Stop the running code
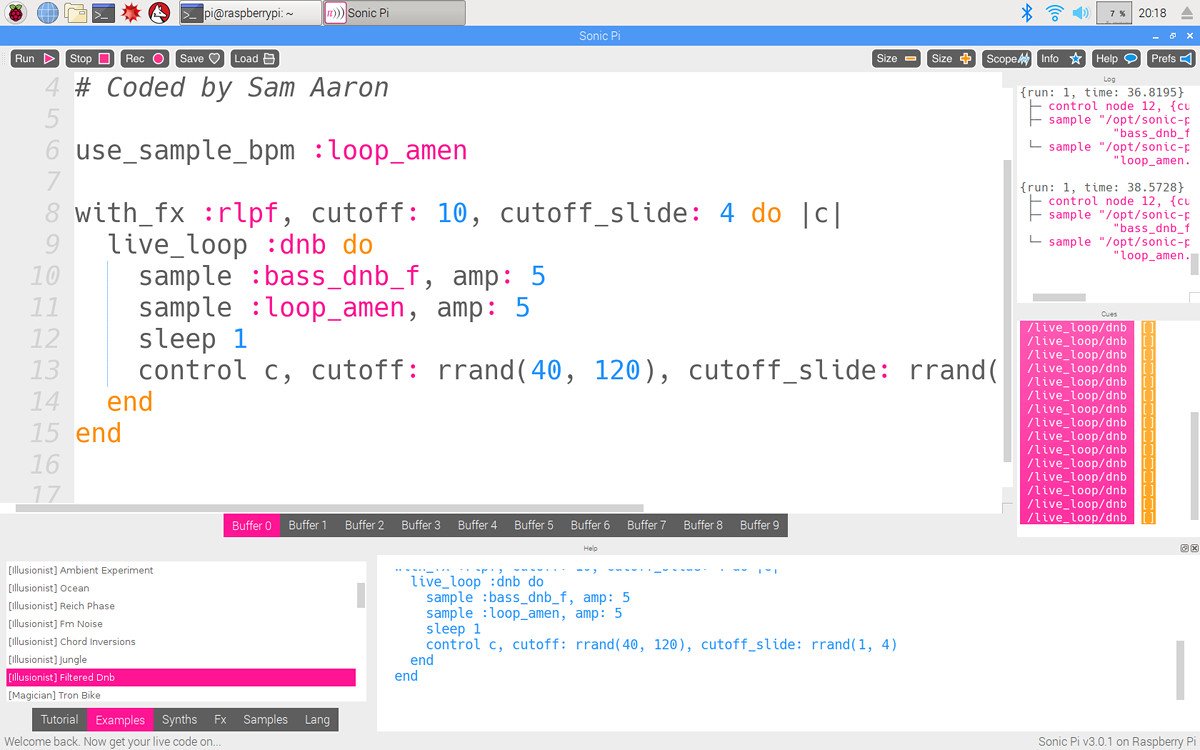 click(x=90, y=59)
